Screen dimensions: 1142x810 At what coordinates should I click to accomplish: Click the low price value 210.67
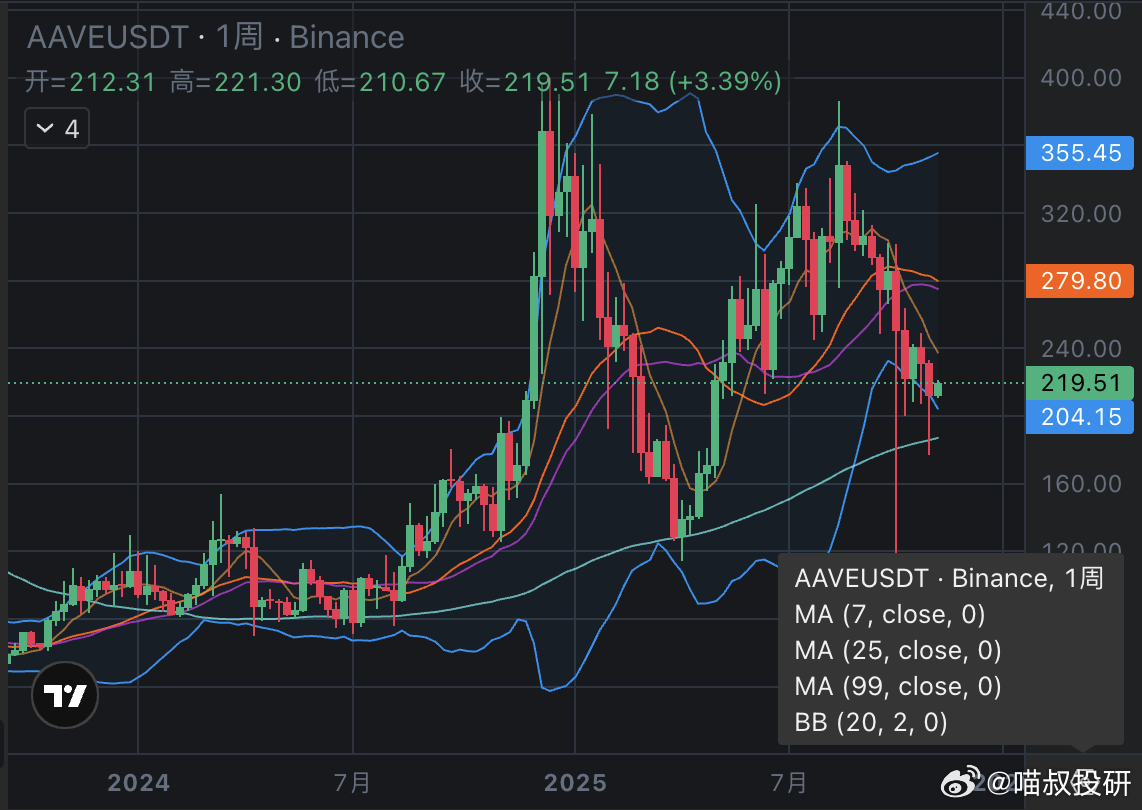tap(402, 82)
